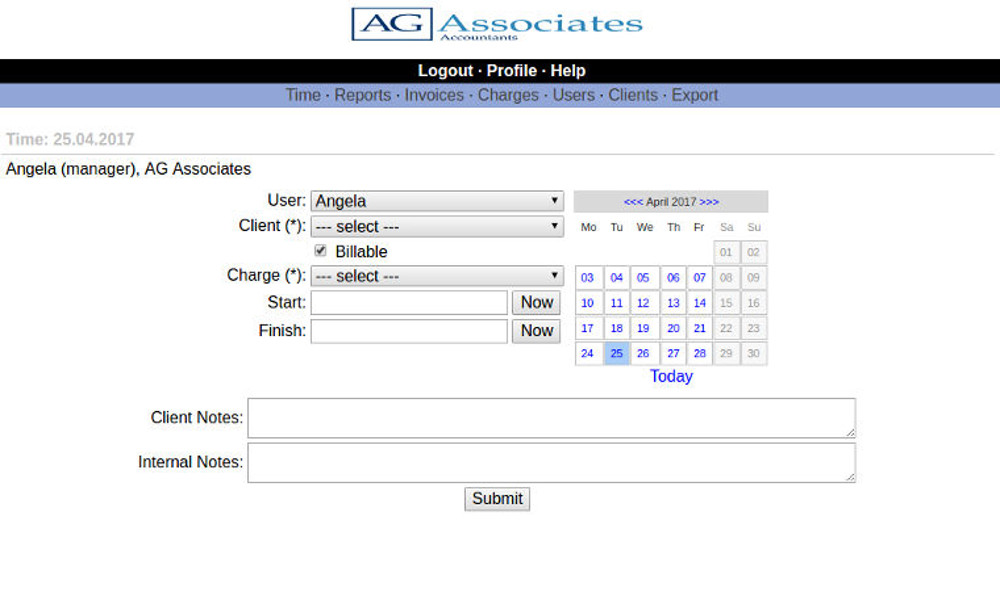Viewport: 1000px width, 600px height.
Task: Click the Logout link
Action: (445, 71)
